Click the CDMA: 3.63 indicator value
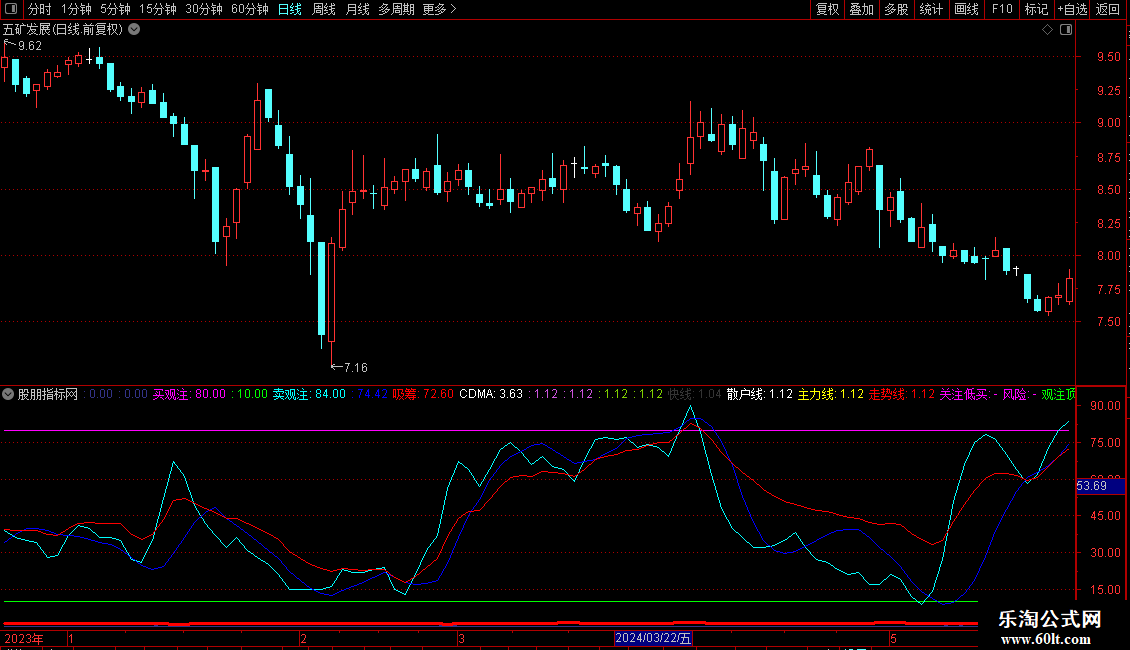 click(491, 394)
